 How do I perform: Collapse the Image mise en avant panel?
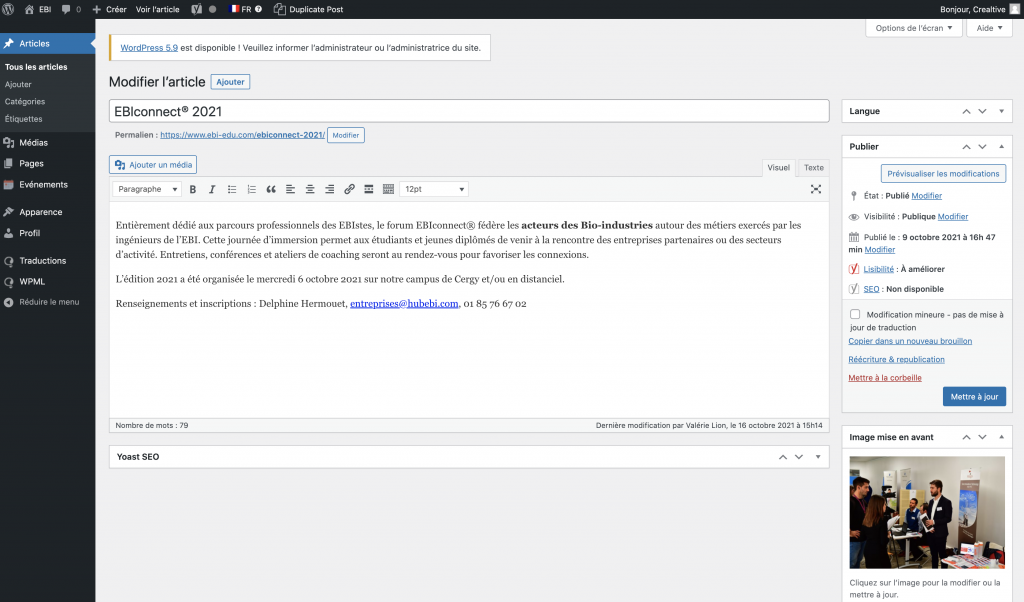tap(1002, 437)
